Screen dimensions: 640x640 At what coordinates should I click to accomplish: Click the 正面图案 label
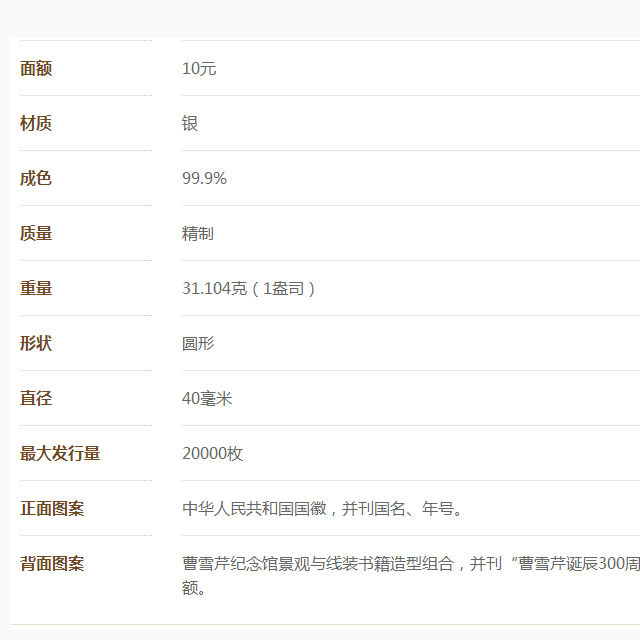click(52, 508)
